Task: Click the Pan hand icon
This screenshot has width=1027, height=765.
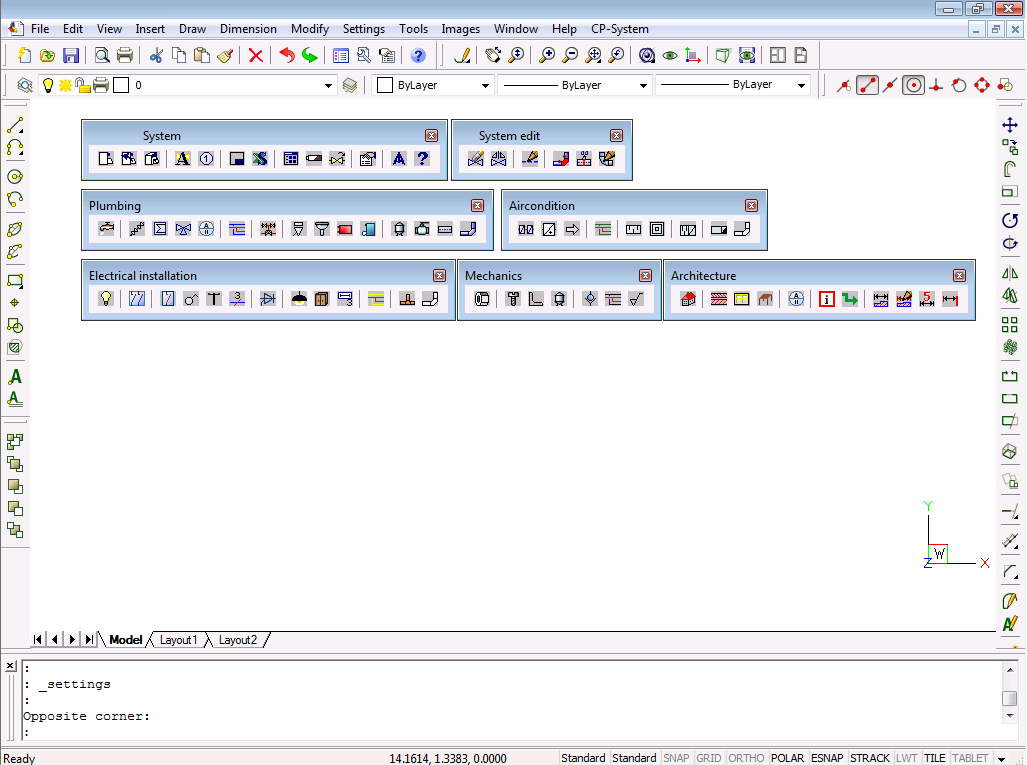Action: pos(493,56)
